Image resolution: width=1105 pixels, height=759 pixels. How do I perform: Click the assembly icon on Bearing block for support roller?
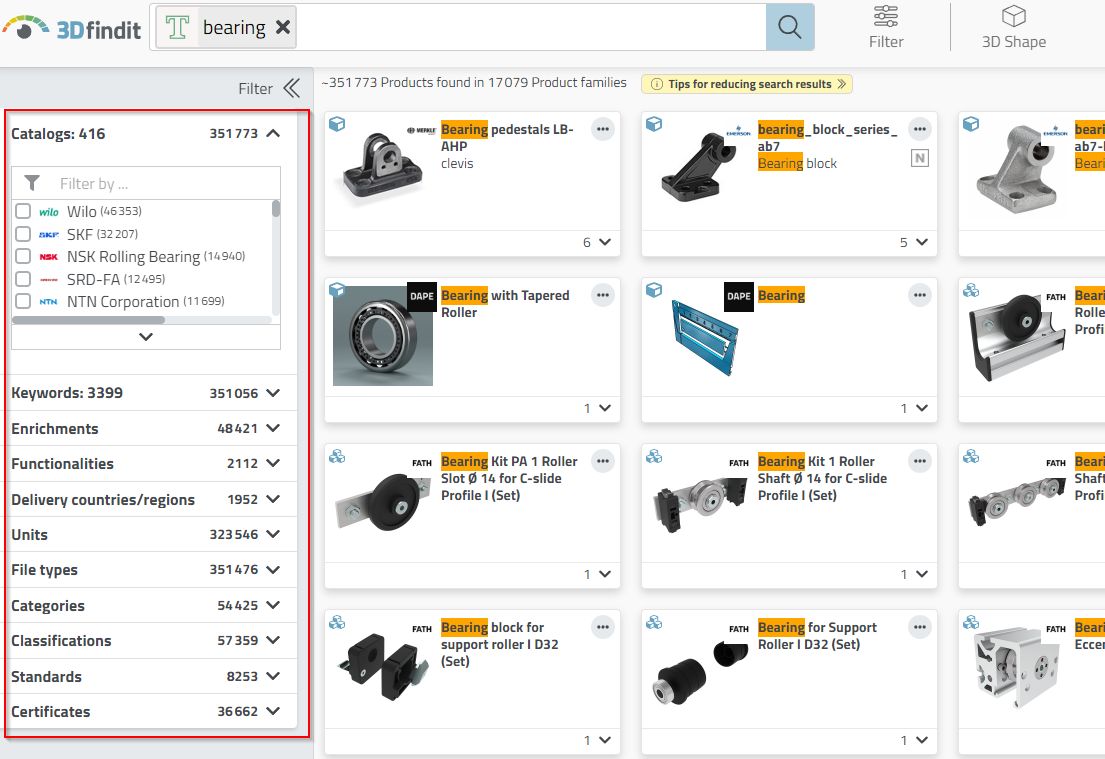(x=338, y=622)
